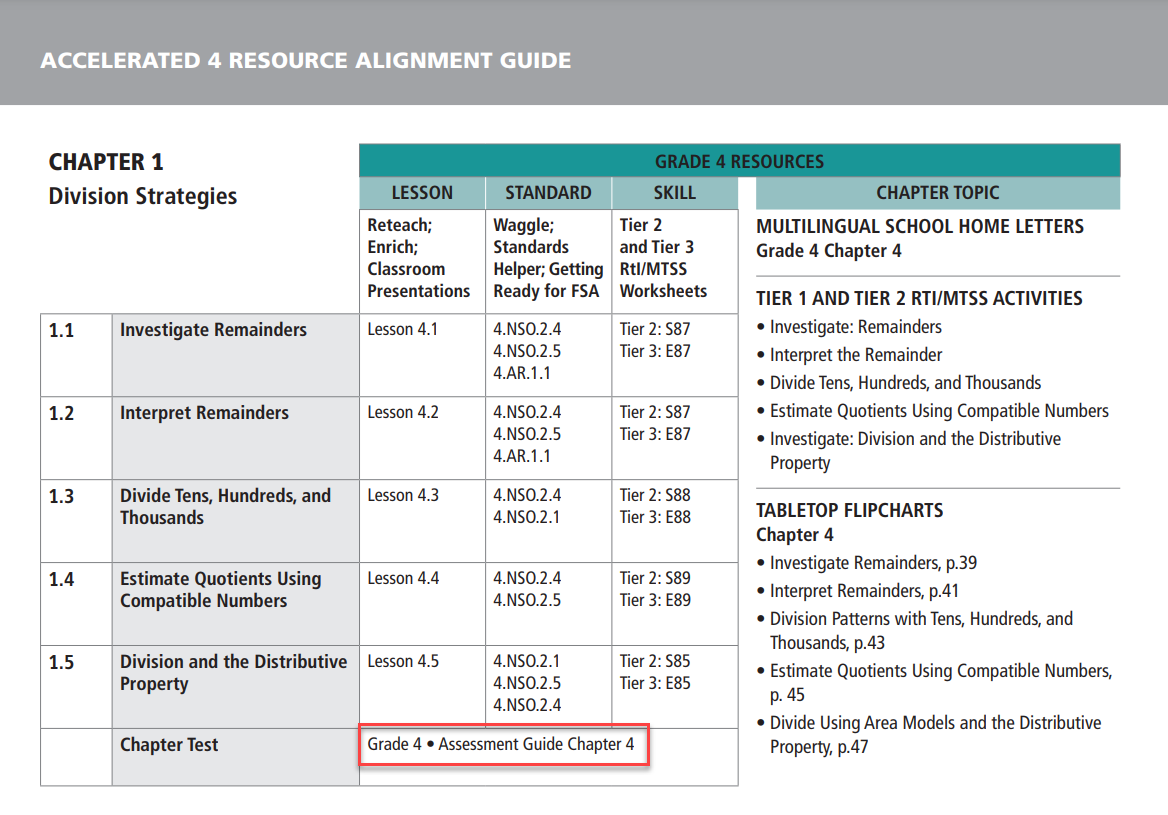The height and width of the screenshot is (815, 1168).
Task: Click the Interpret Remainders cell
Action: [x=203, y=412]
